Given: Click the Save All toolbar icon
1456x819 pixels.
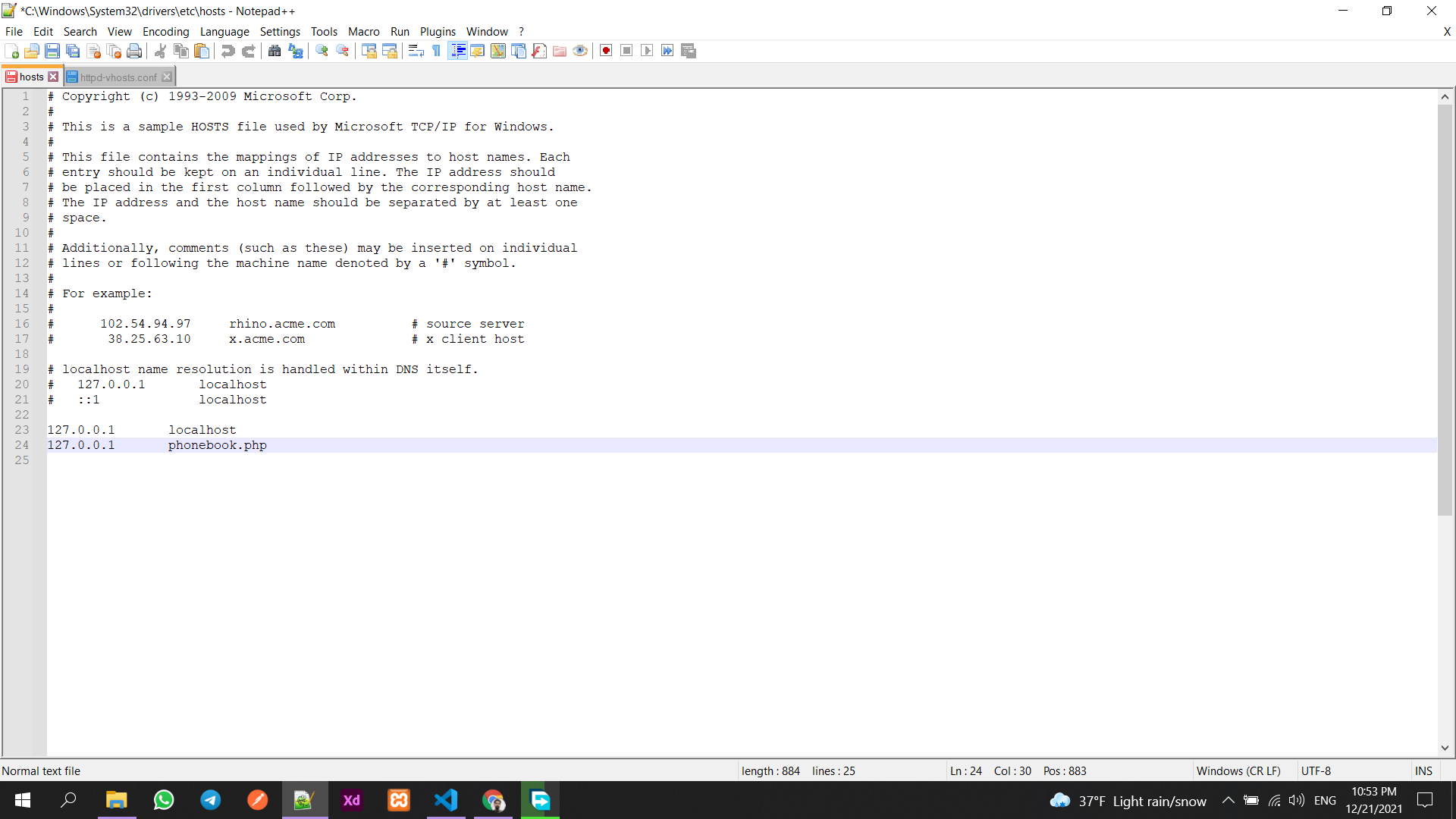Looking at the screenshot, I should click(x=73, y=51).
